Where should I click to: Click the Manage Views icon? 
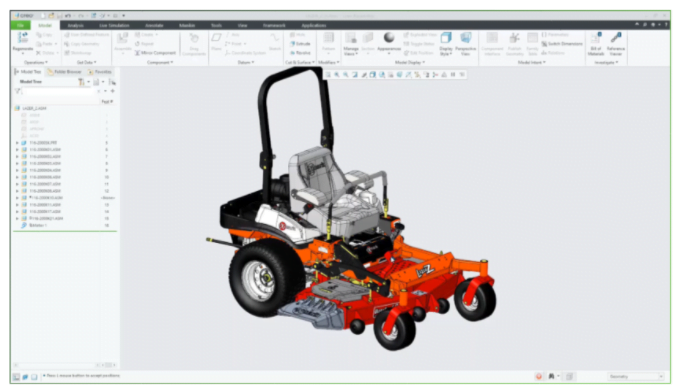[351, 38]
